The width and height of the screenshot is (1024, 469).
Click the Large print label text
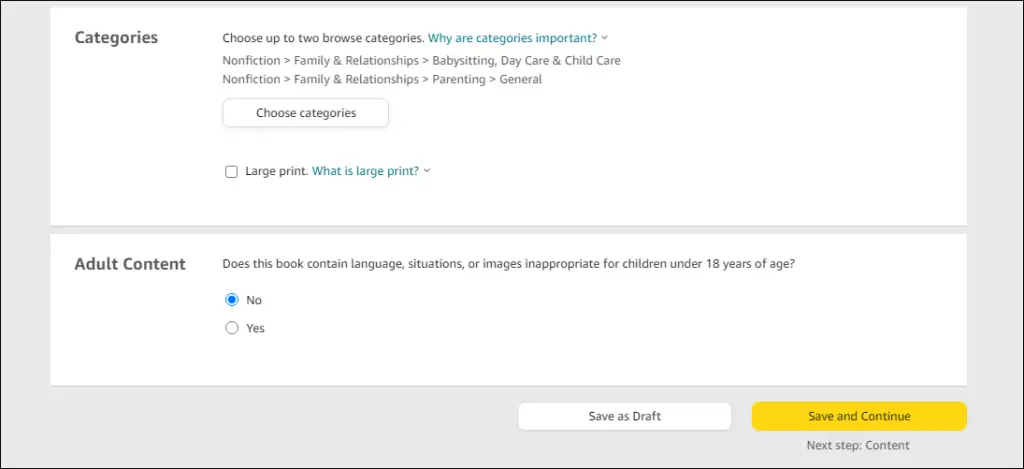[277, 171]
